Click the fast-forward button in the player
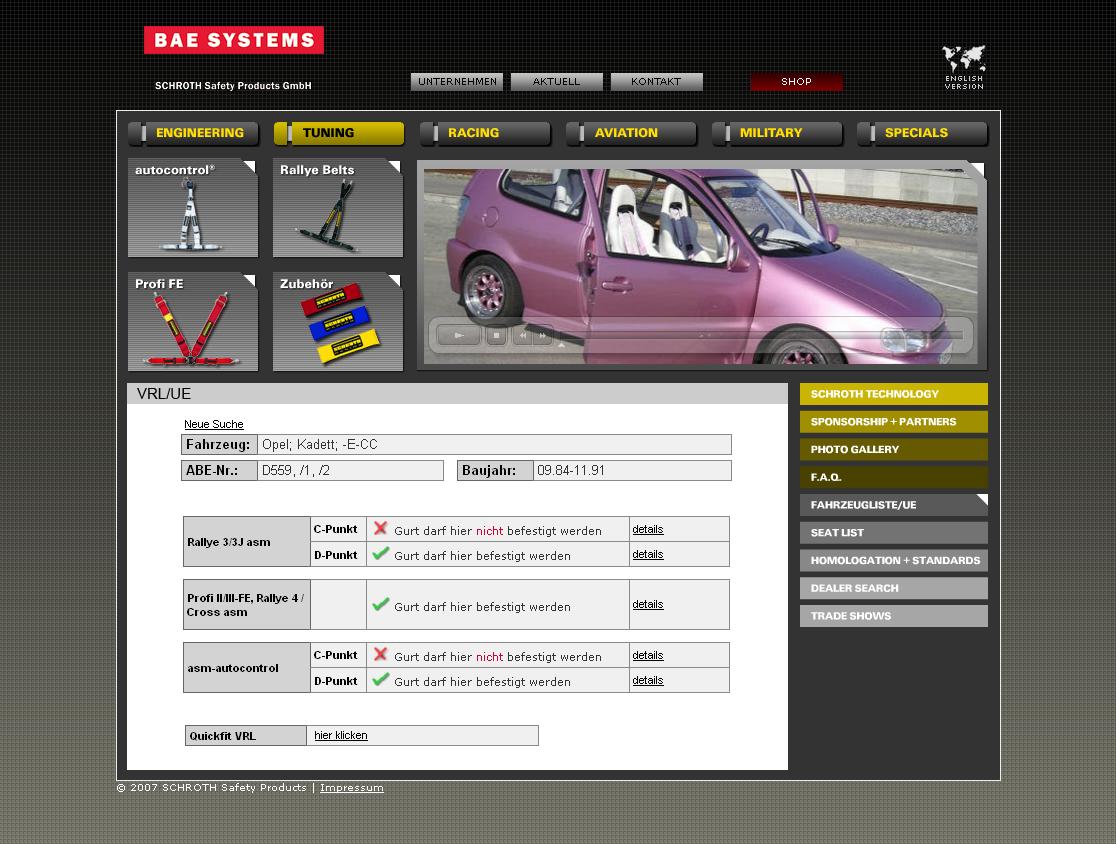 (x=543, y=336)
